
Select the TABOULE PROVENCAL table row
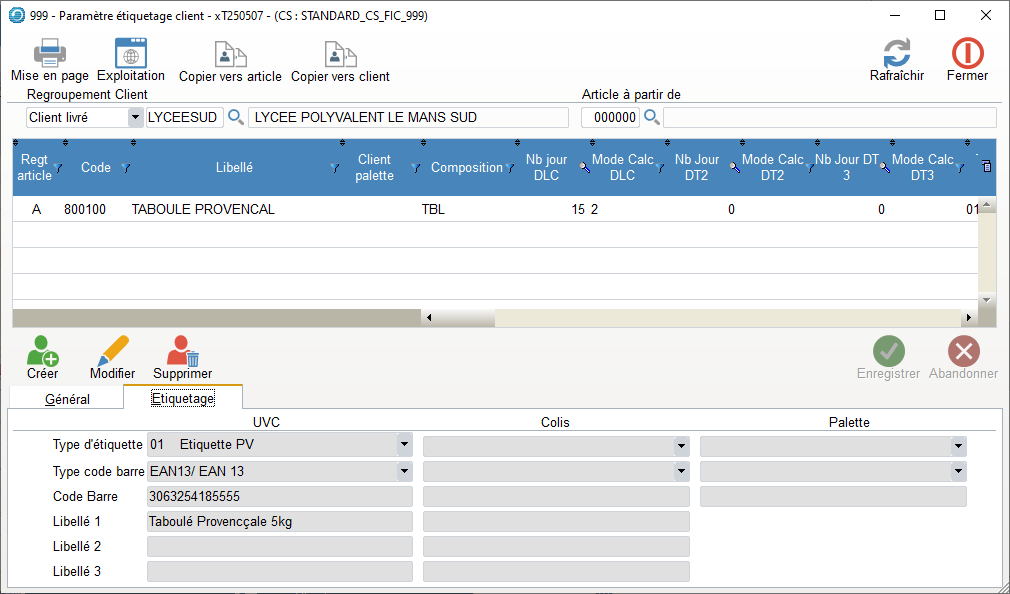203,210
